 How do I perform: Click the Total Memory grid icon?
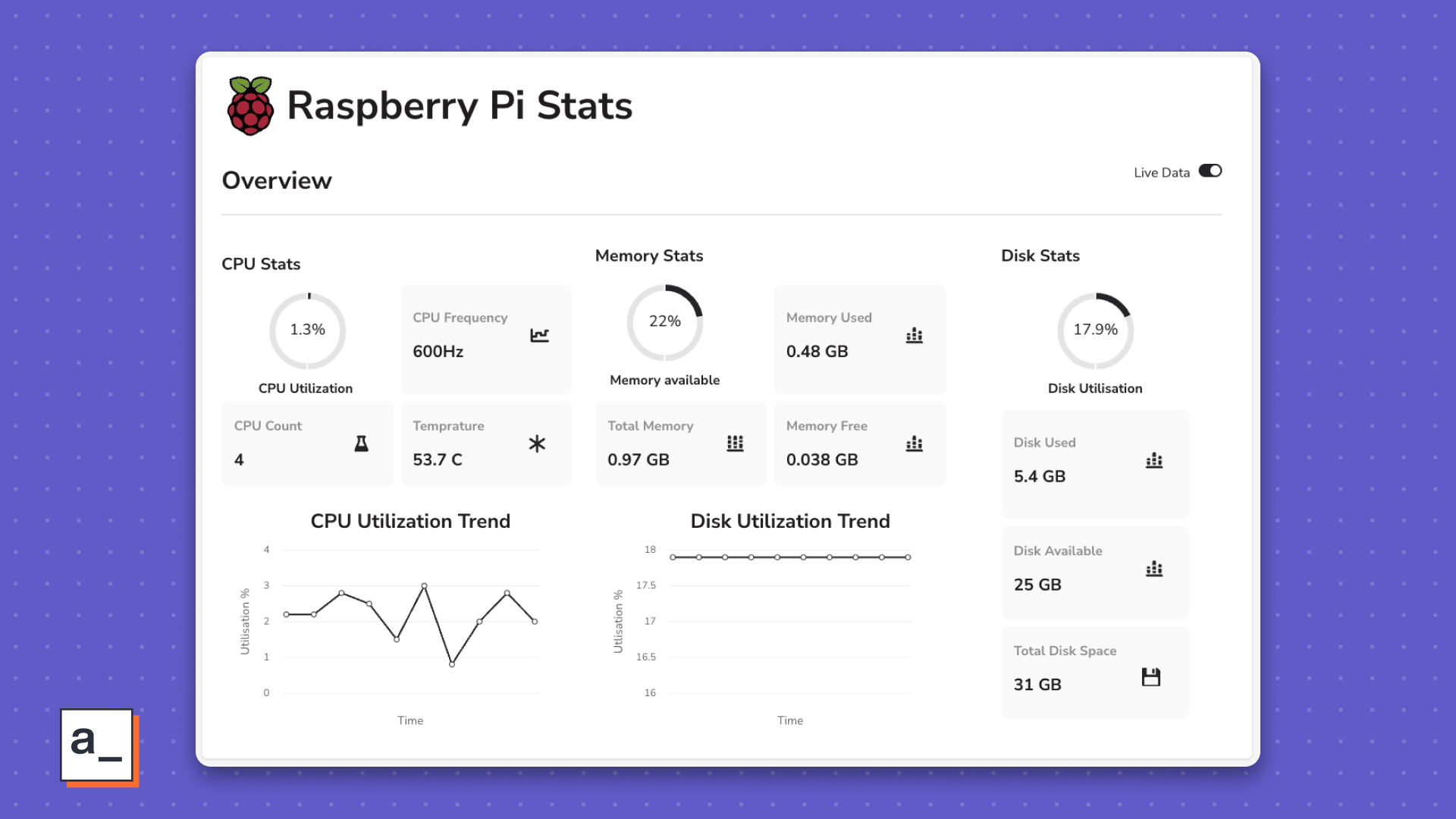click(x=735, y=443)
